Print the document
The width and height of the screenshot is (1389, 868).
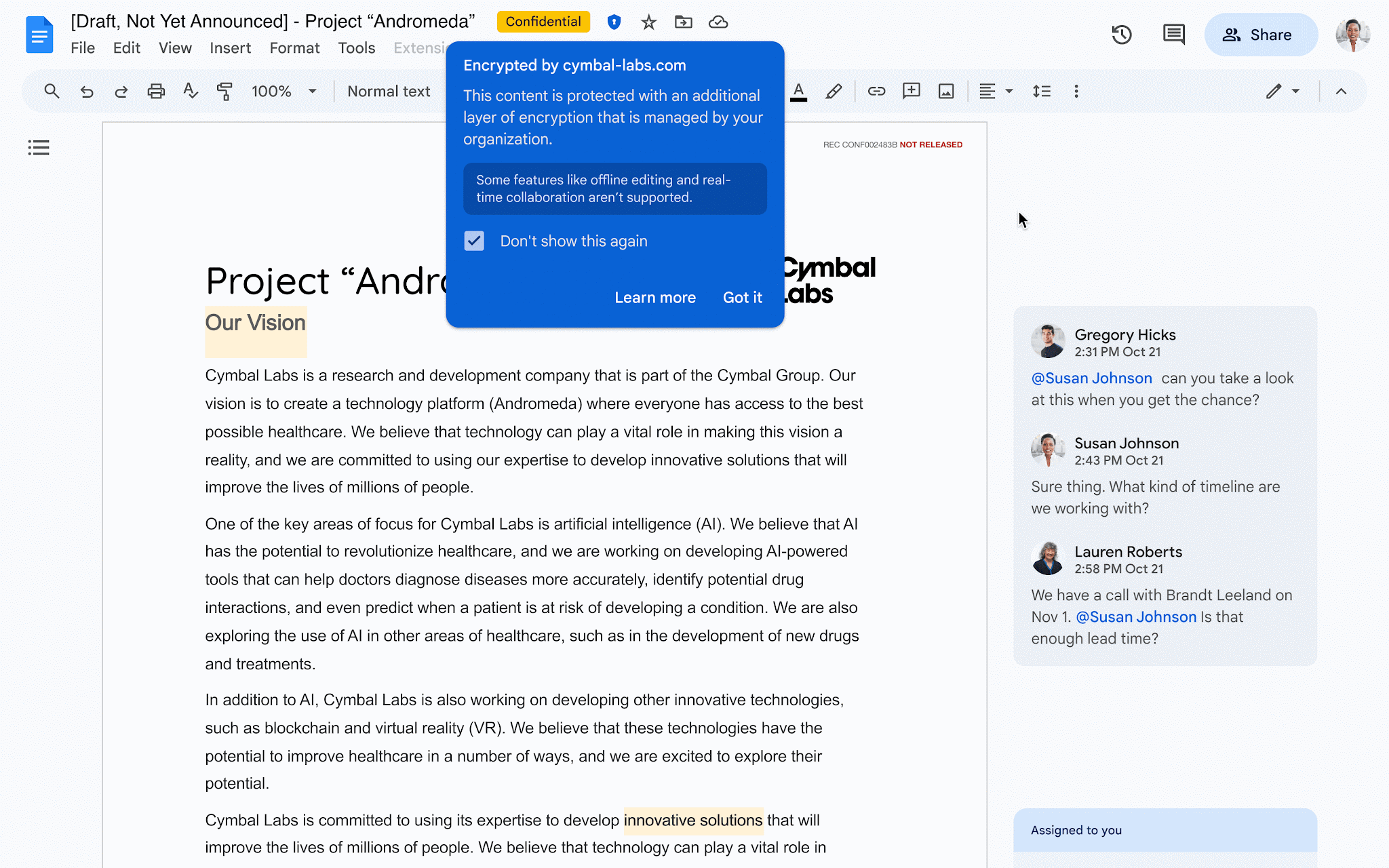click(x=155, y=91)
